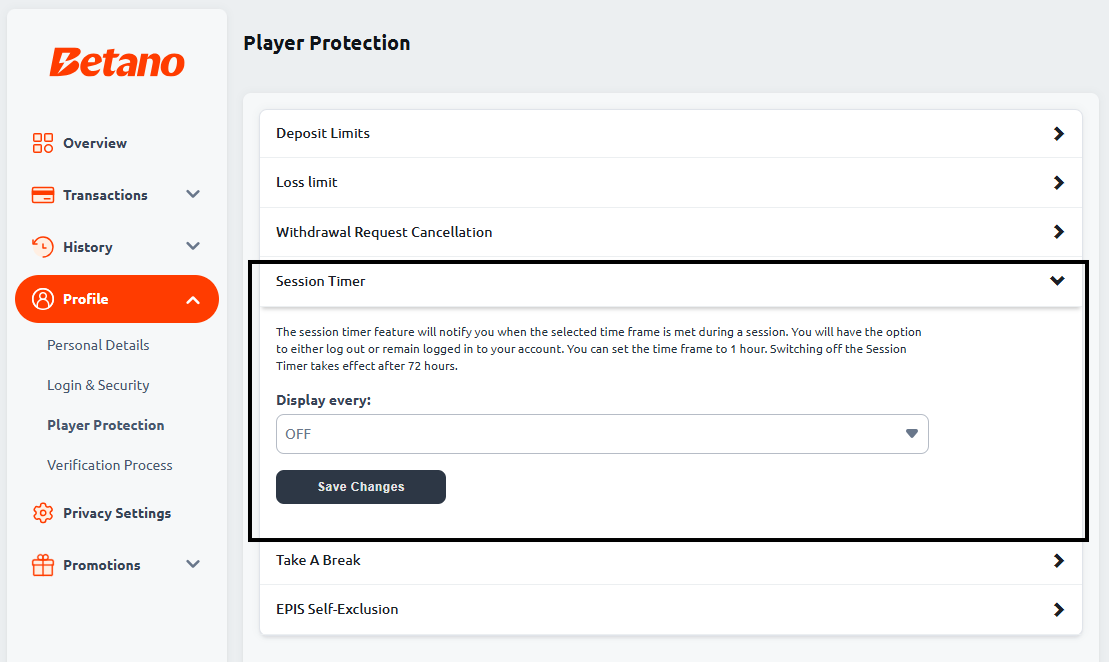Image resolution: width=1109 pixels, height=662 pixels.
Task: Click the Betano logo
Action: pos(117,62)
